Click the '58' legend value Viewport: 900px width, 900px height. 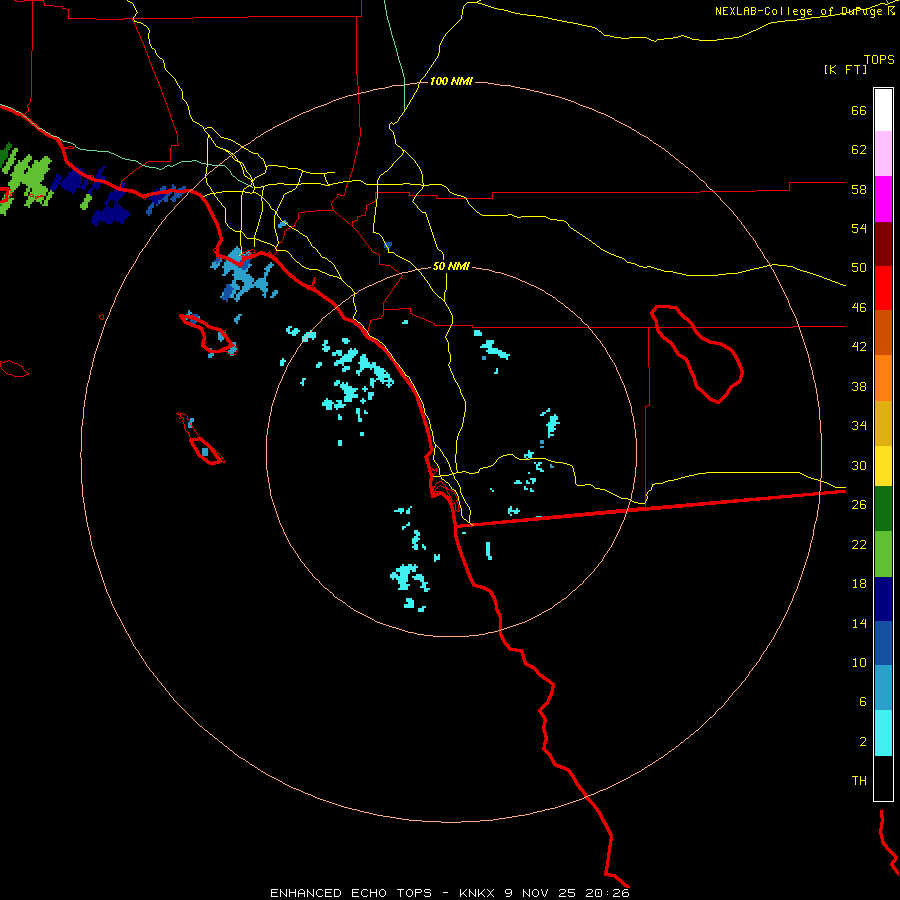pos(859,189)
